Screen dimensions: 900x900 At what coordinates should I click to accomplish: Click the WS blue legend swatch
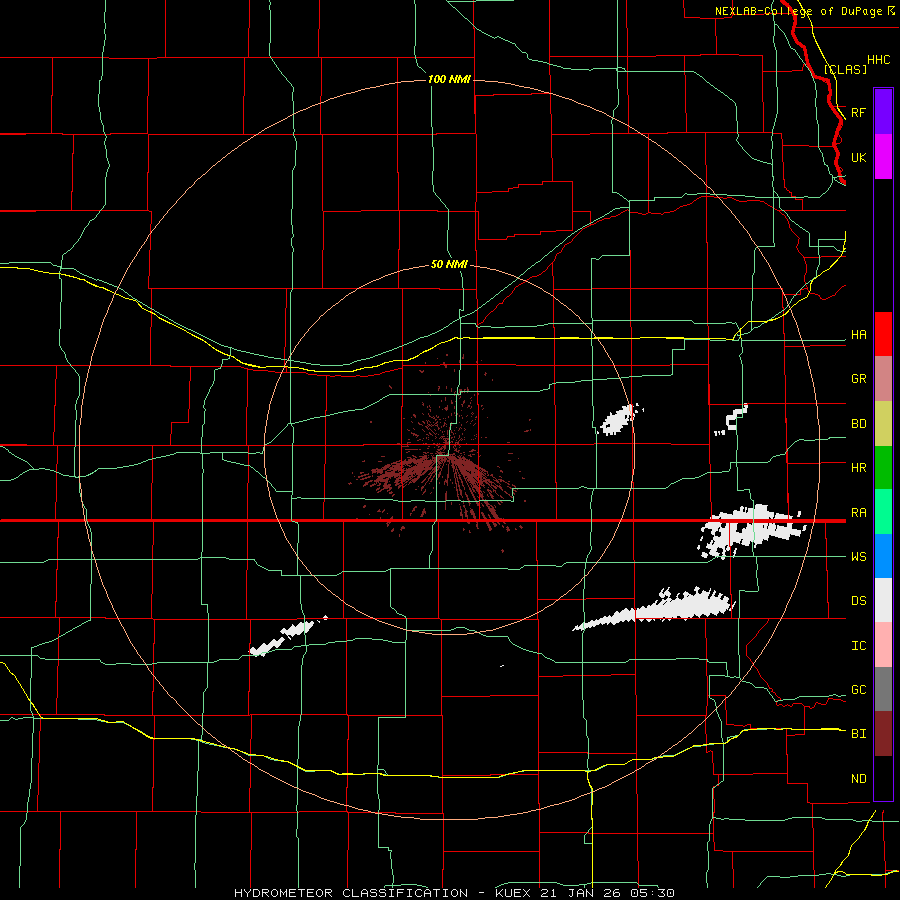pyautogui.click(x=883, y=556)
